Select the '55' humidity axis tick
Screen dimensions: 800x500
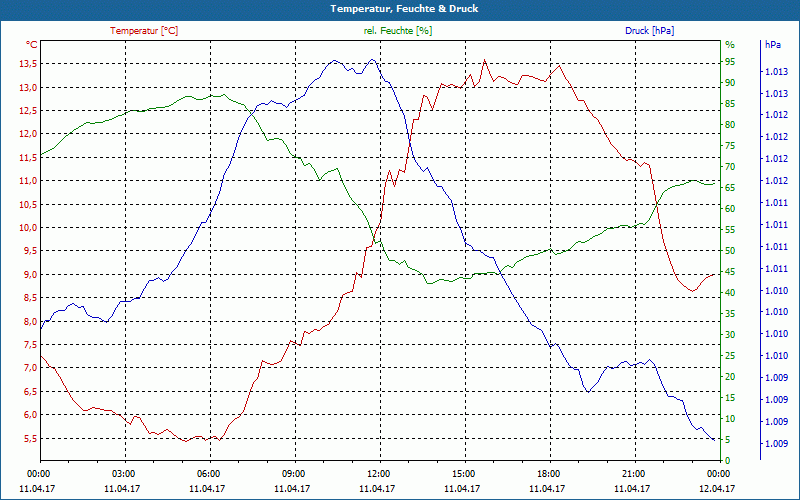click(x=730, y=230)
